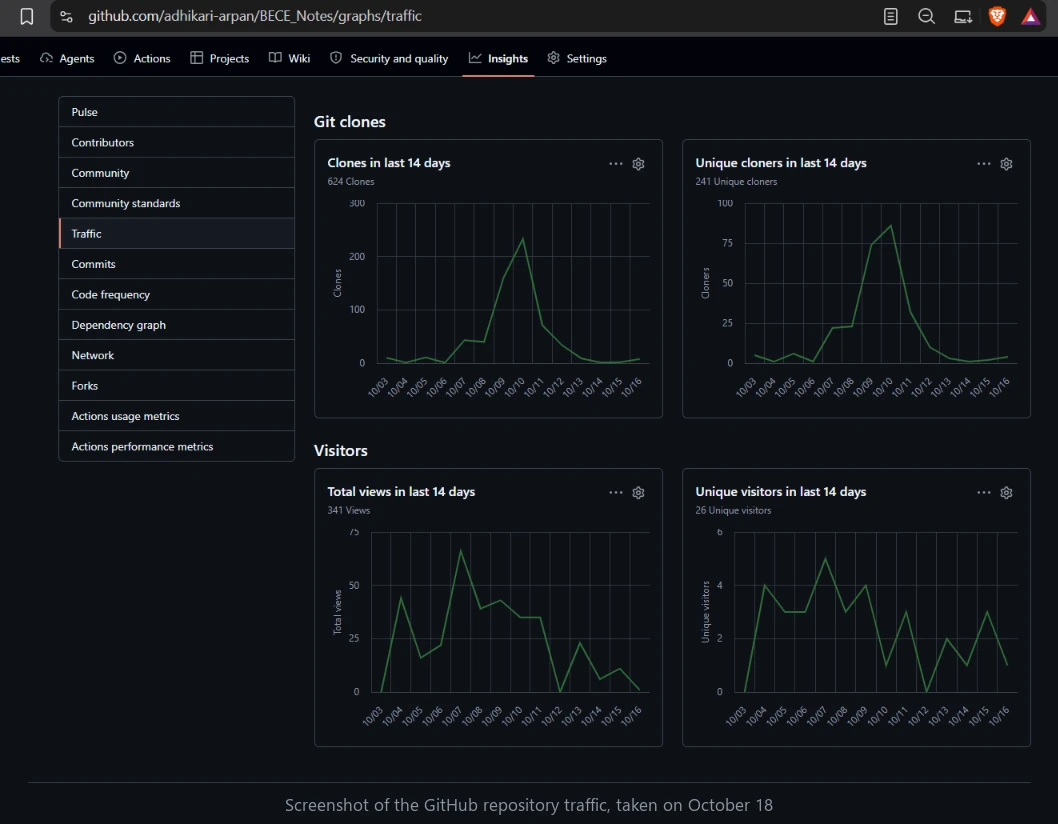Image resolution: width=1058 pixels, height=824 pixels.
Task: Open Network in the sidebar
Action: (x=177, y=355)
